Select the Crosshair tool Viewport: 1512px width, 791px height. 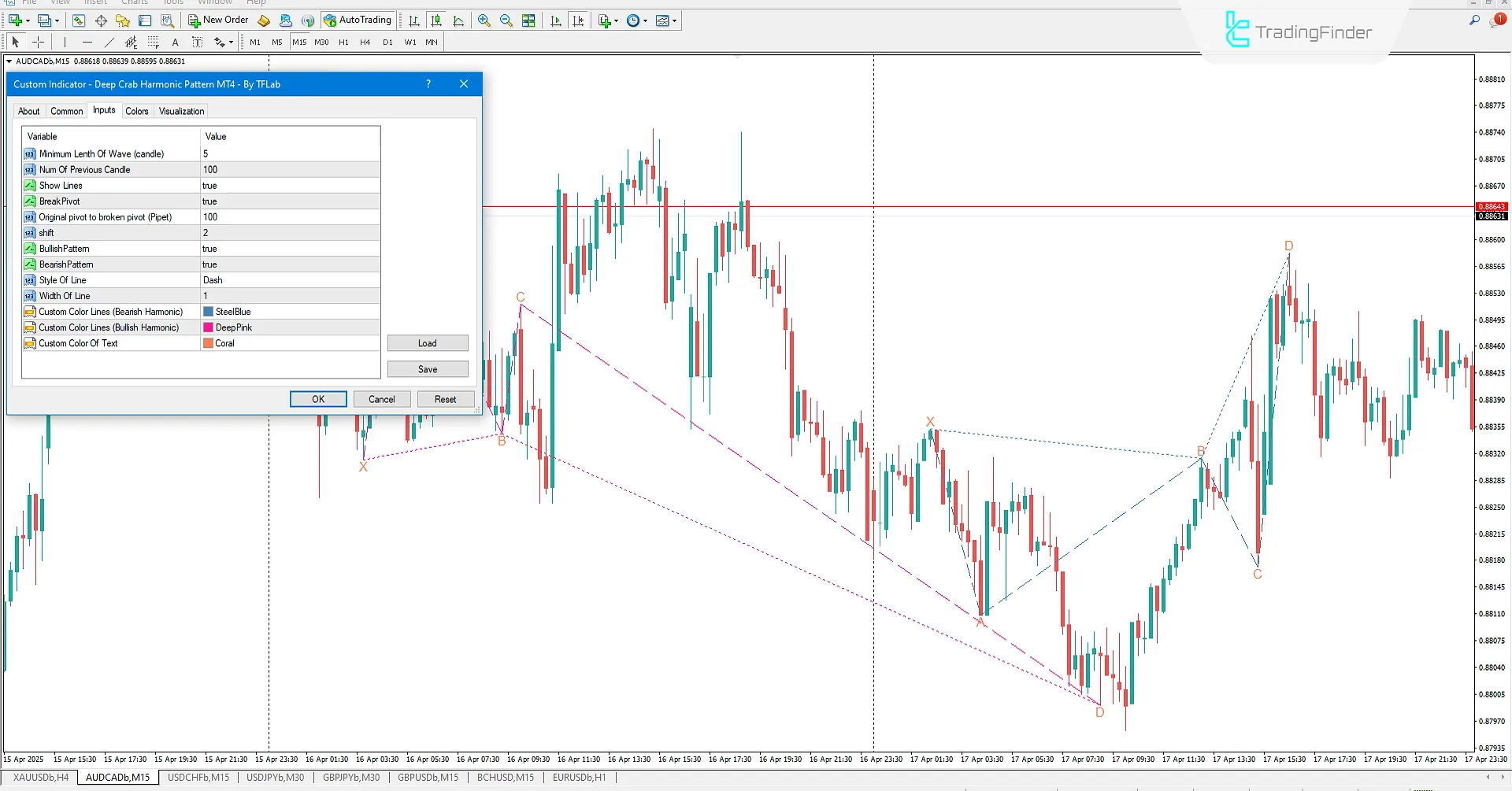[x=38, y=43]
